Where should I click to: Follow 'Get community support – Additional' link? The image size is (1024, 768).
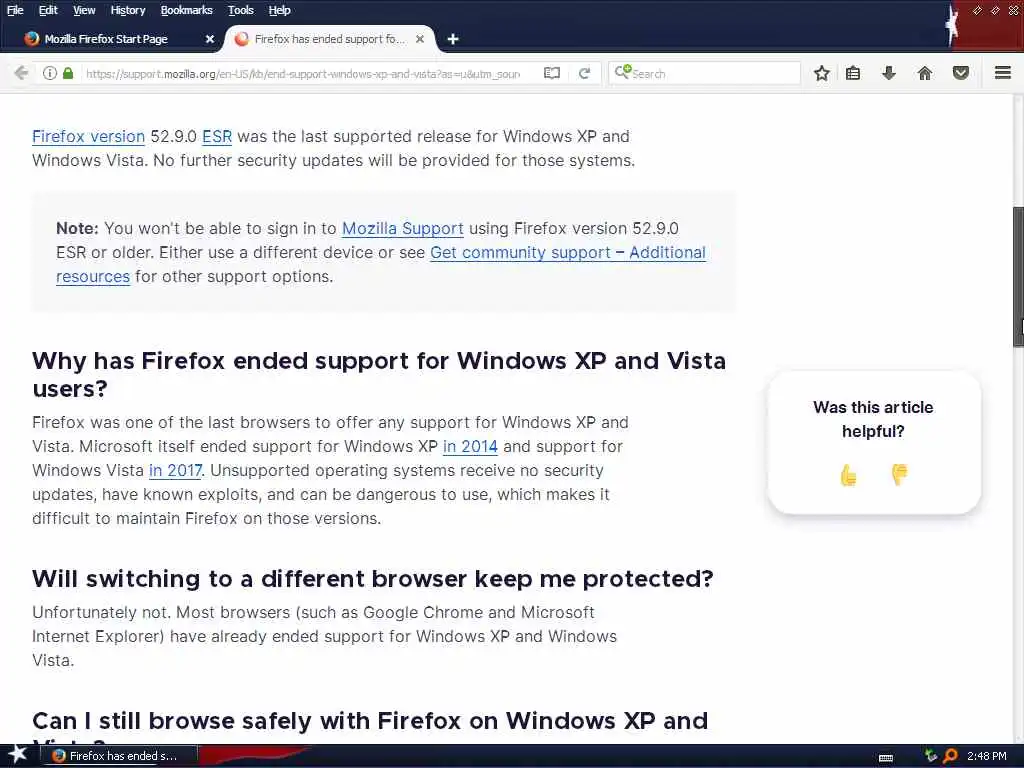coord(568,253)
